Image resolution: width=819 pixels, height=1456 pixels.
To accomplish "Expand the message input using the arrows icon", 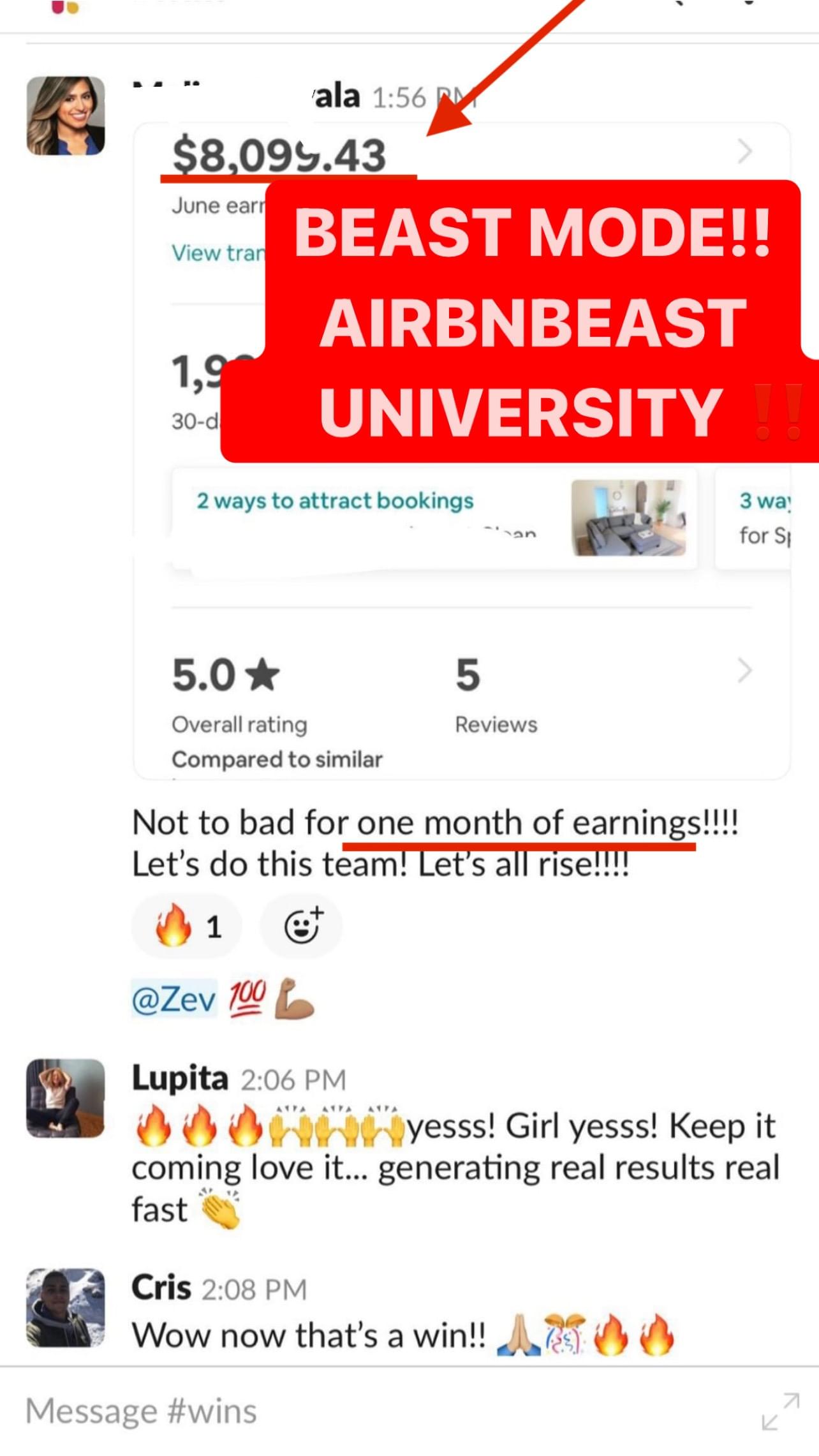I will point(780,1411).
